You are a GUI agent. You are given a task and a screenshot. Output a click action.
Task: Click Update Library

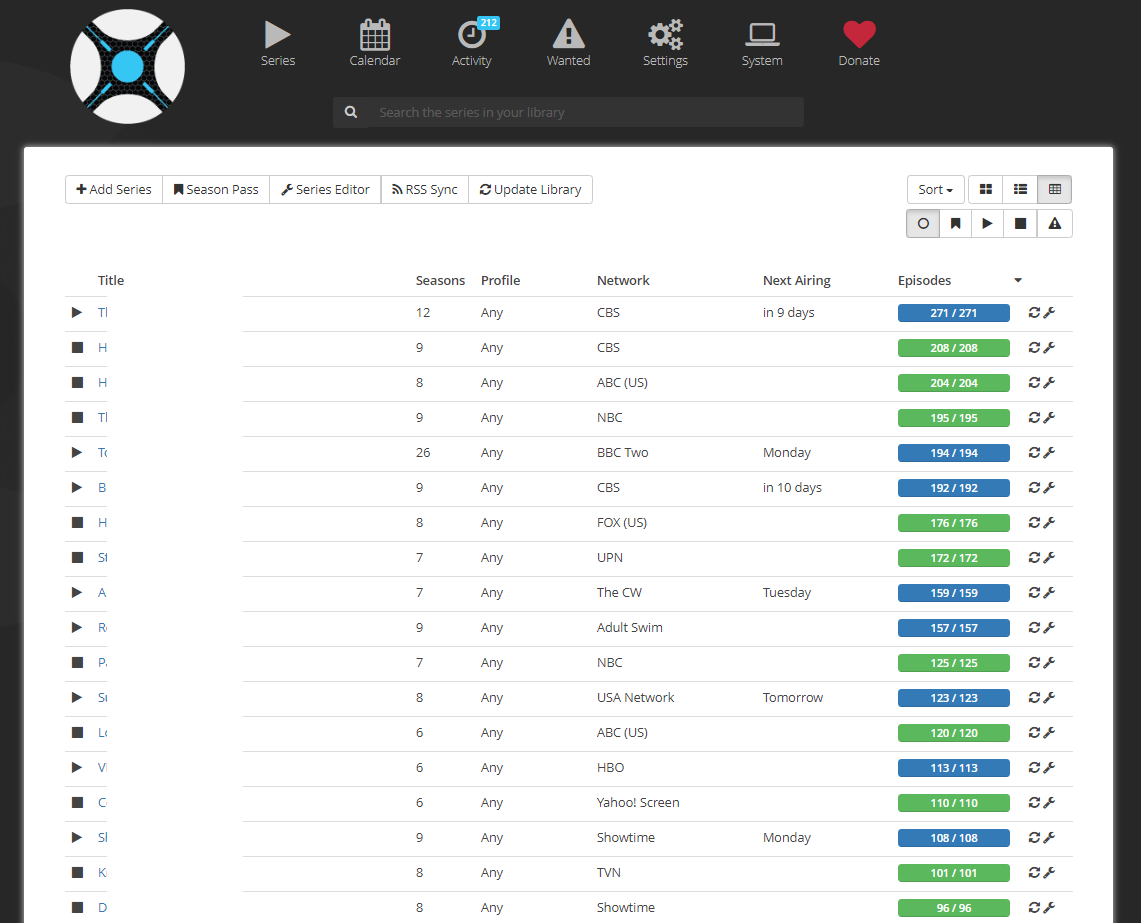click(530, 189)
